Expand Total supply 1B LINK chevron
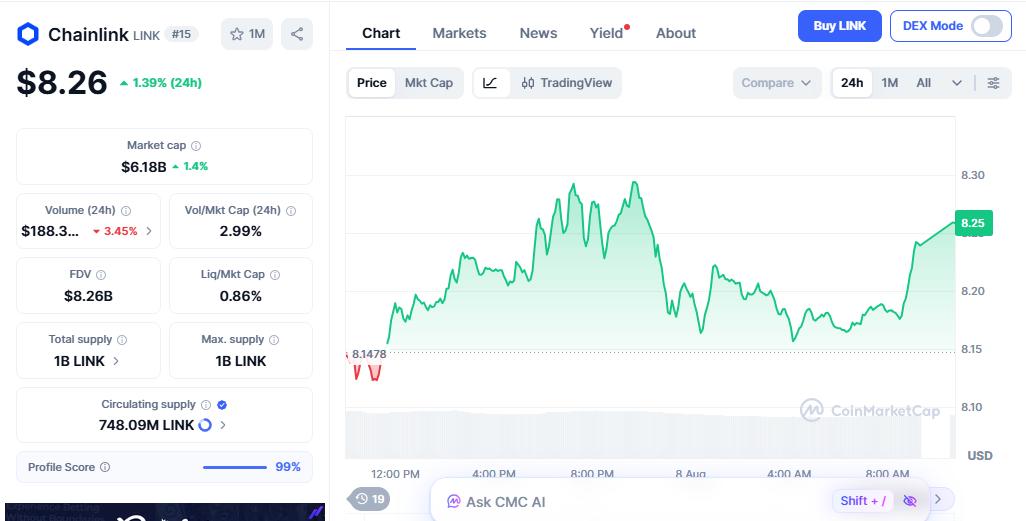Viewport: 1026px width, 521px height. (116, 361)
